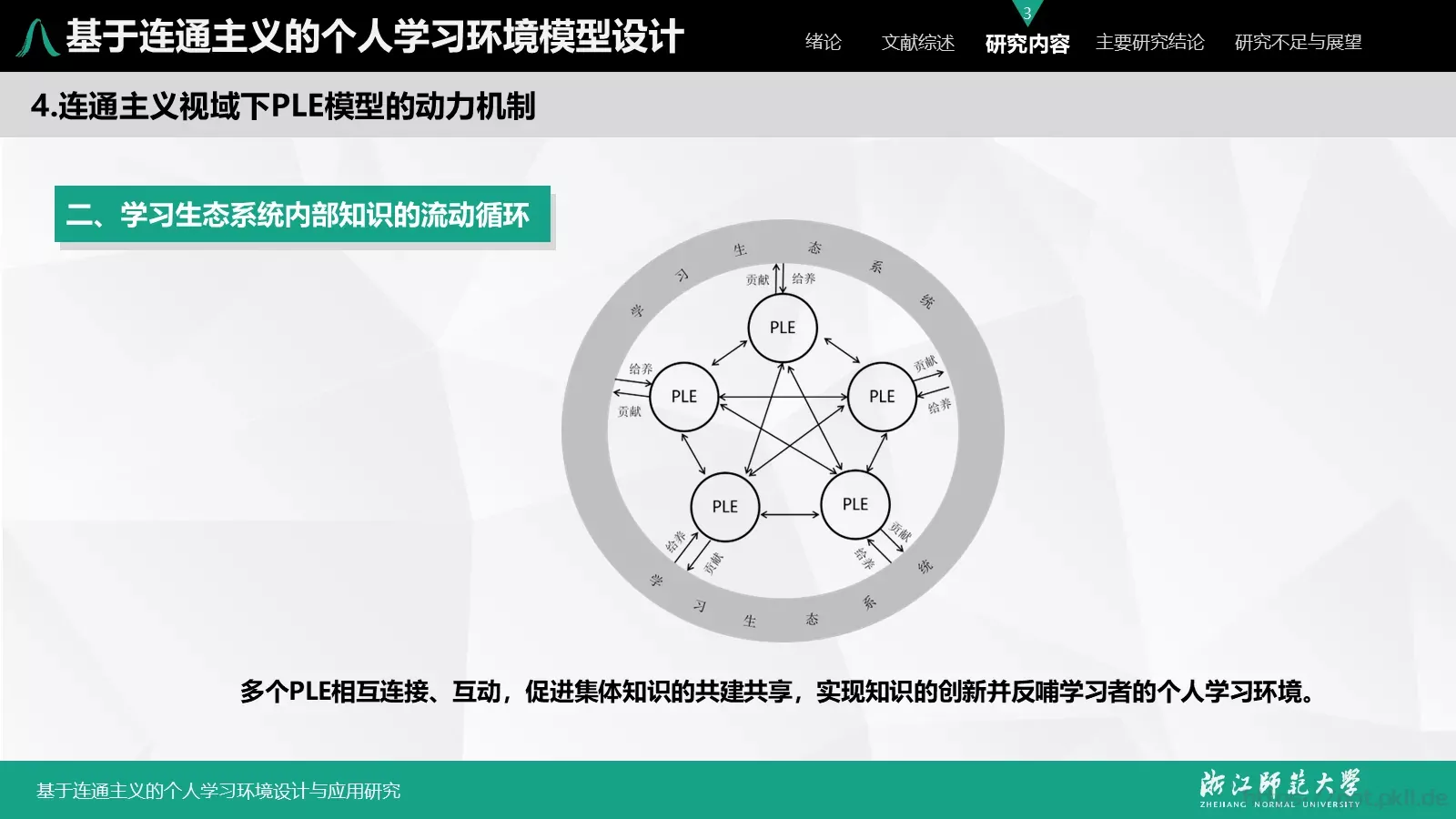1456x819 pixels.
Task: Click the Zhejiang Normal University logo
Action: coord(1279,788)
